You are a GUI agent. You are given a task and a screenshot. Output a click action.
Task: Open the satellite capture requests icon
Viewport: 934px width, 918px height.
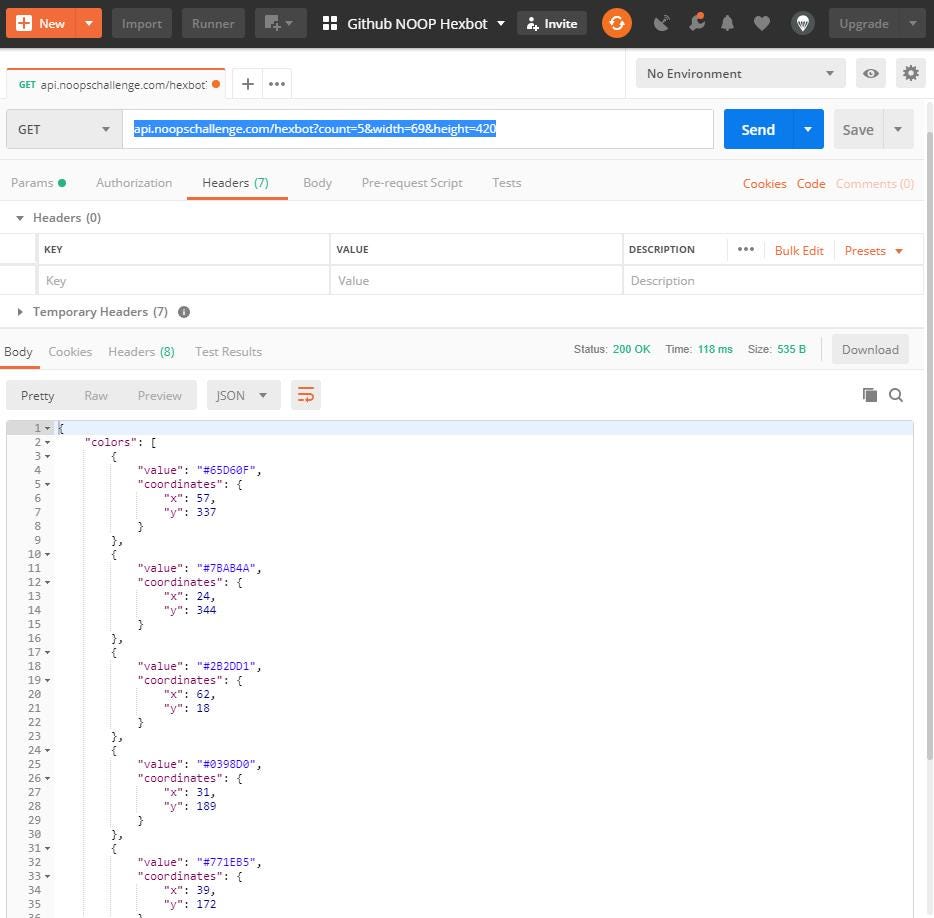(661, 23)
